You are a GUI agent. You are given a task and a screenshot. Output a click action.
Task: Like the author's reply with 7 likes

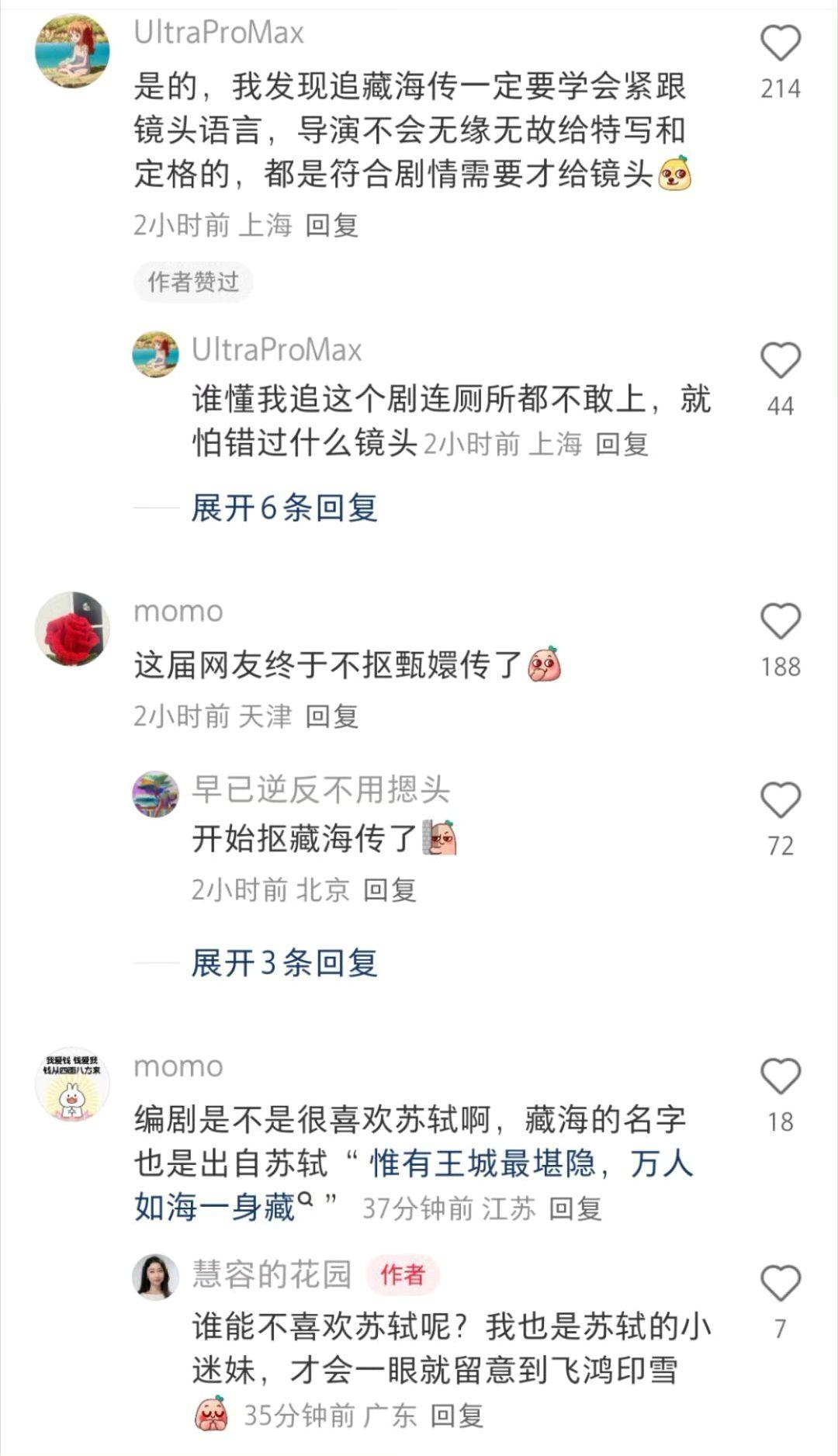pos(780,1283)
